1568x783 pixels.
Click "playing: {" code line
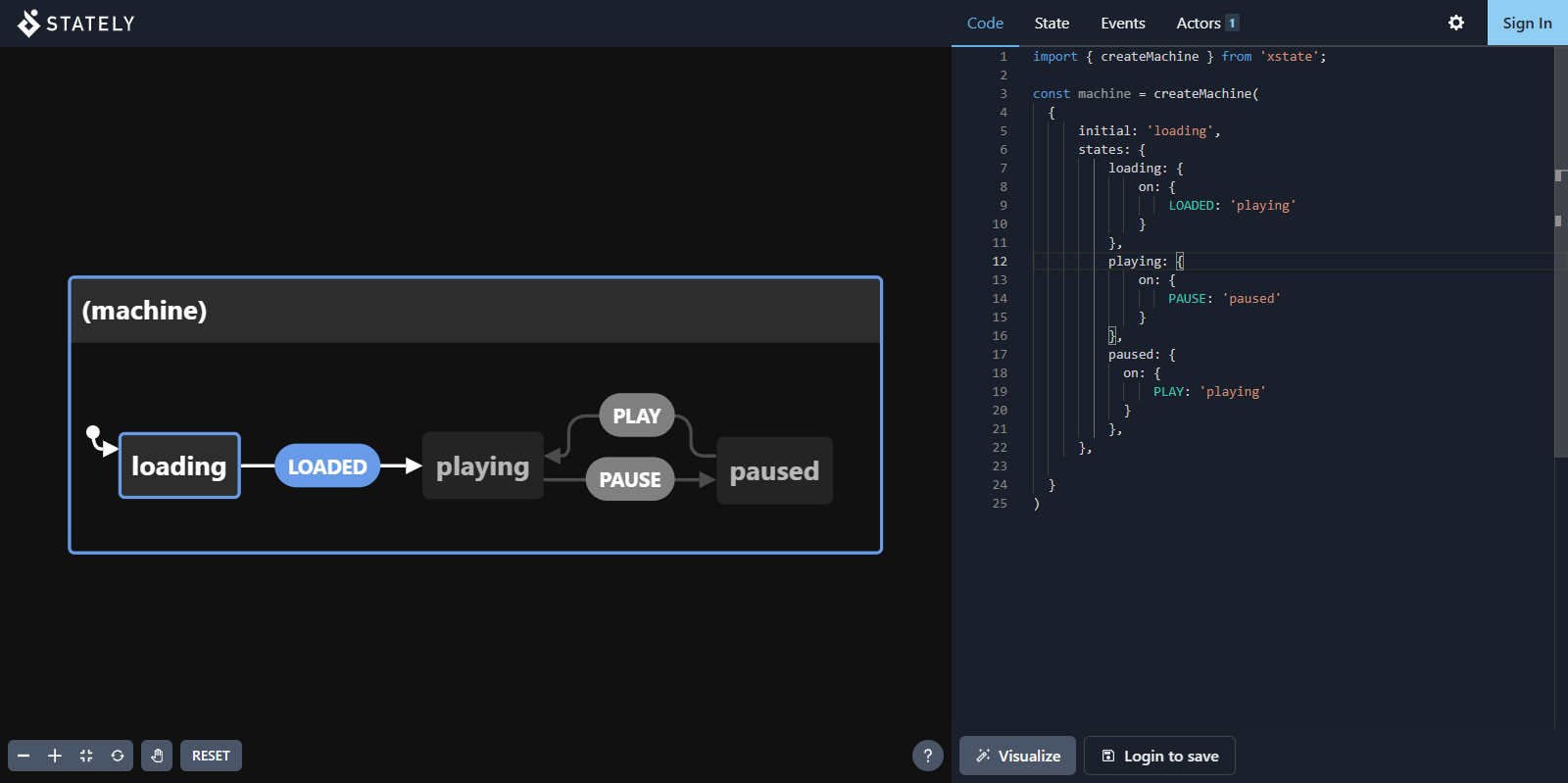(1146, 262)
